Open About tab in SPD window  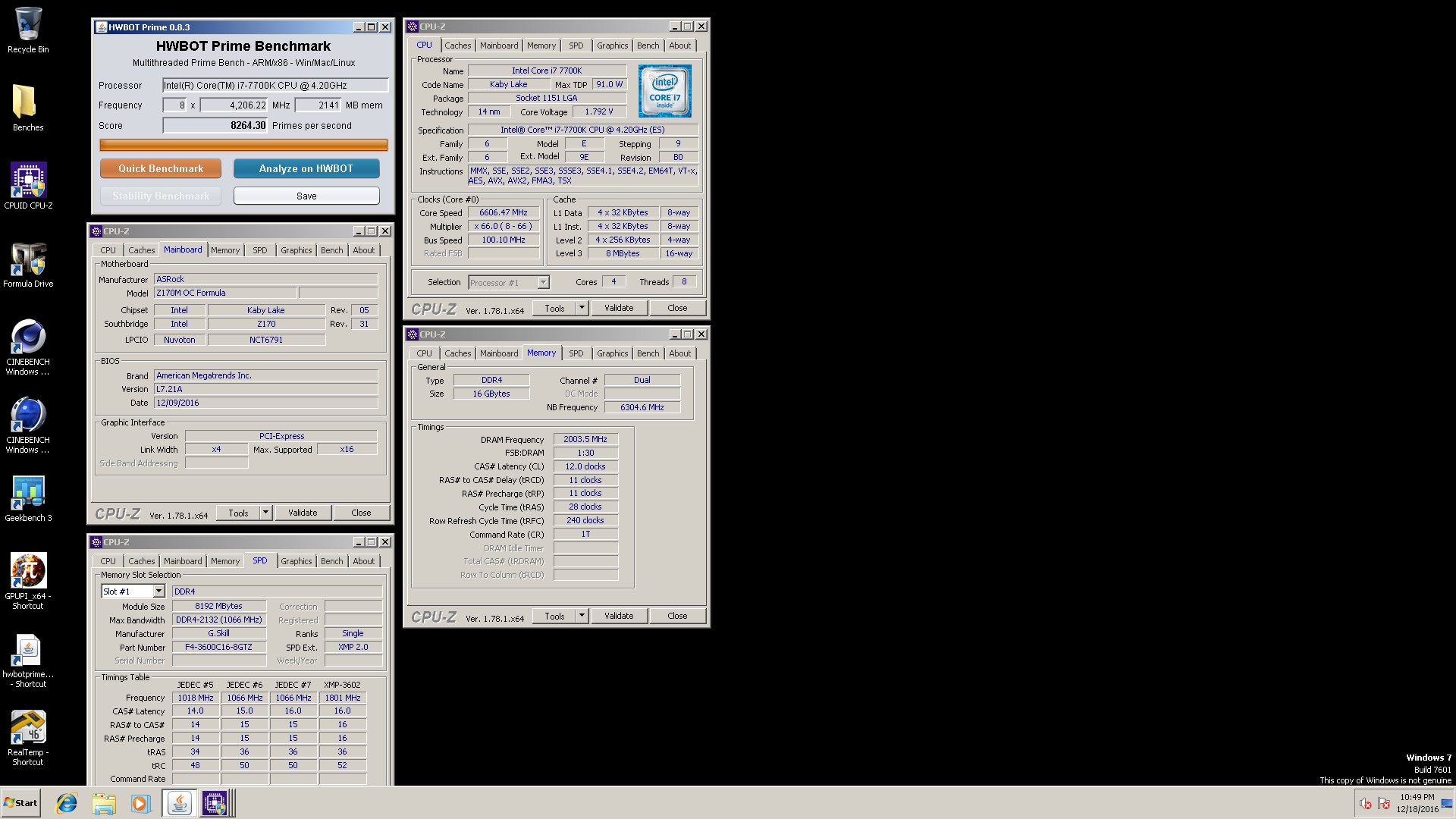[x=364, y=561]
